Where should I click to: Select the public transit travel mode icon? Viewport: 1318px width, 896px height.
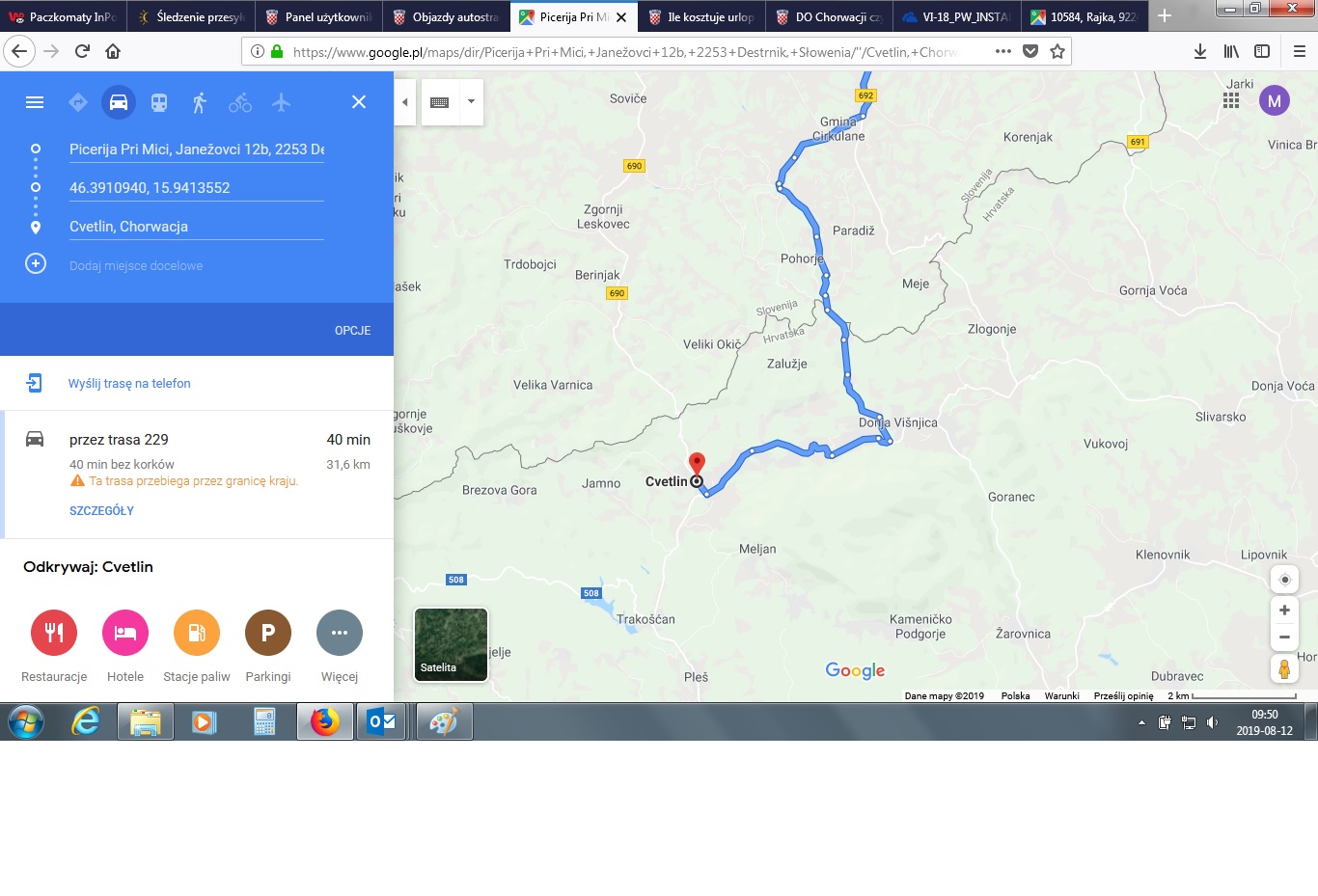coord(159,102)
